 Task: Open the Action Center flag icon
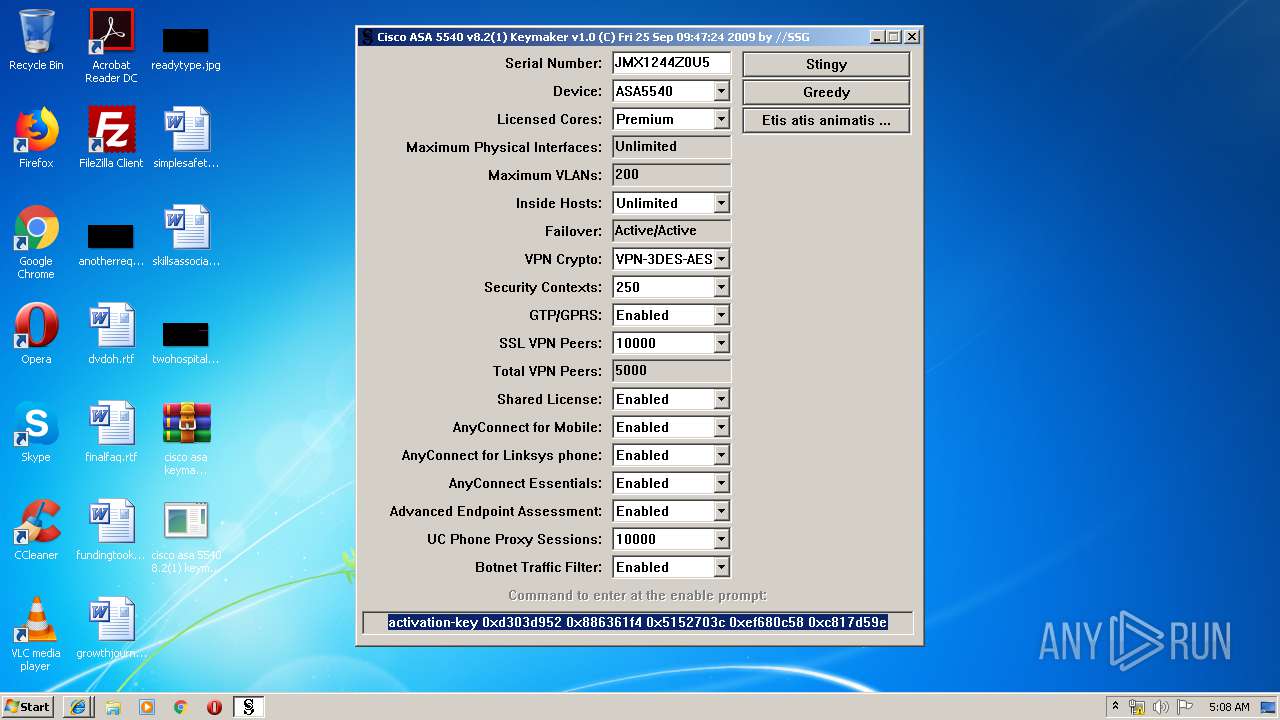1185,707
